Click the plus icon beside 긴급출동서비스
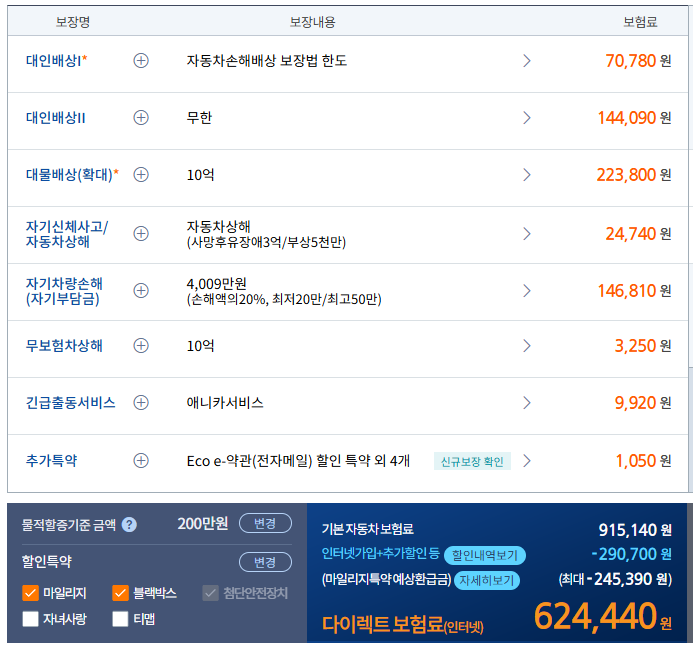Screen dimensions: 693x648 141,402
